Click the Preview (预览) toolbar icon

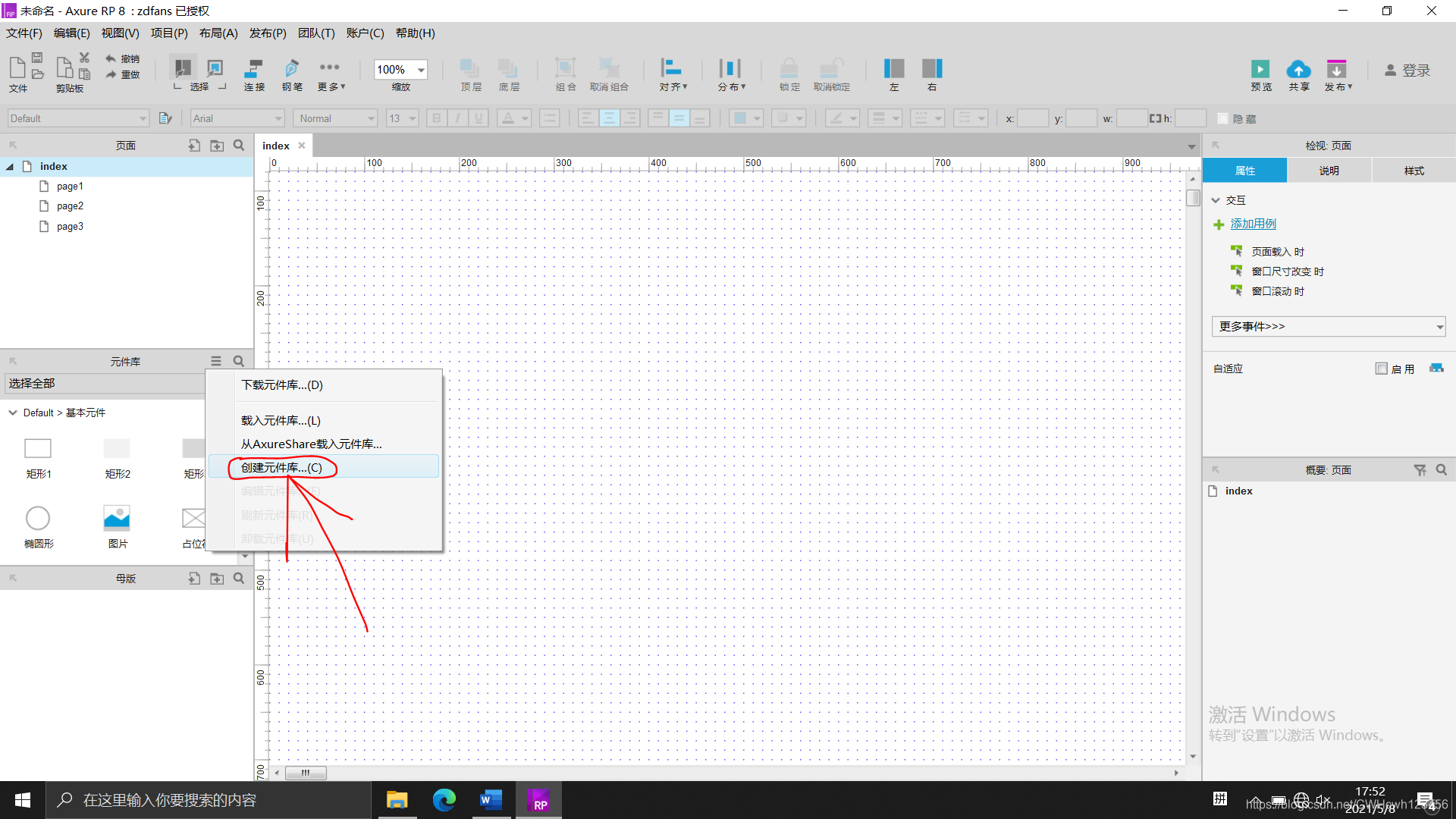pos(1260,70)
